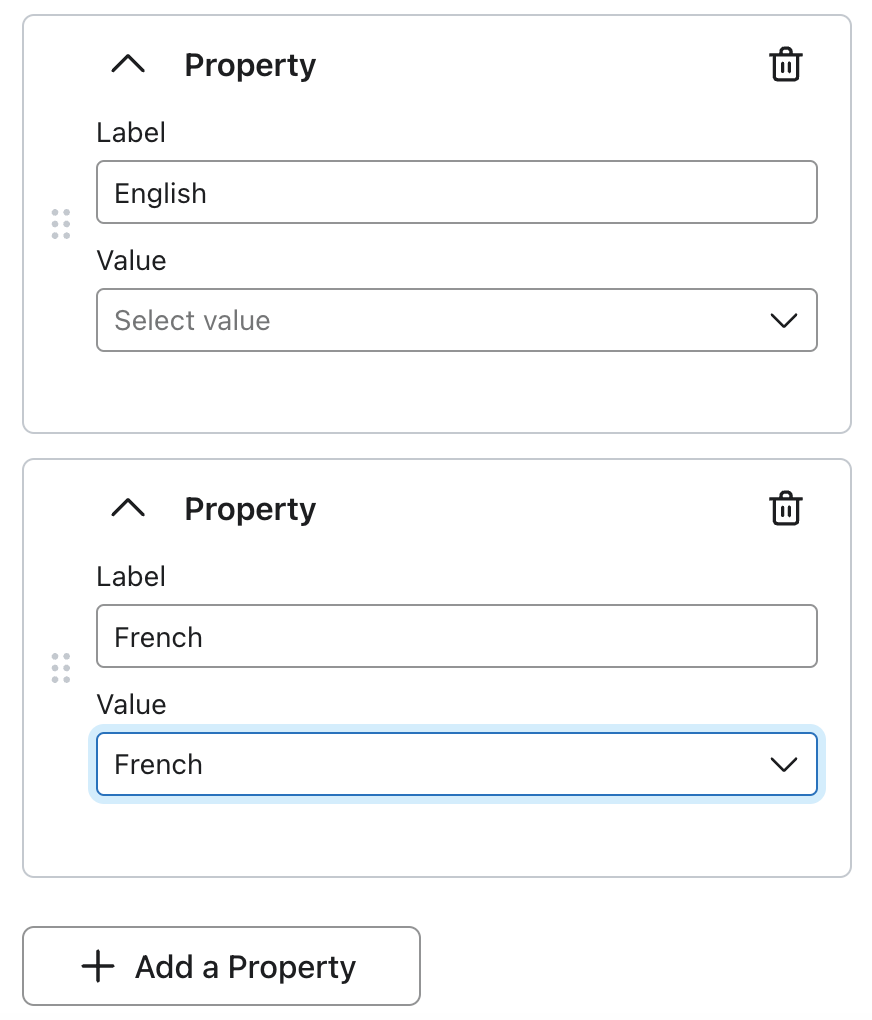Click the drag handle beside the English property
Screen dimensions: 872x1020
coord(61,225)
